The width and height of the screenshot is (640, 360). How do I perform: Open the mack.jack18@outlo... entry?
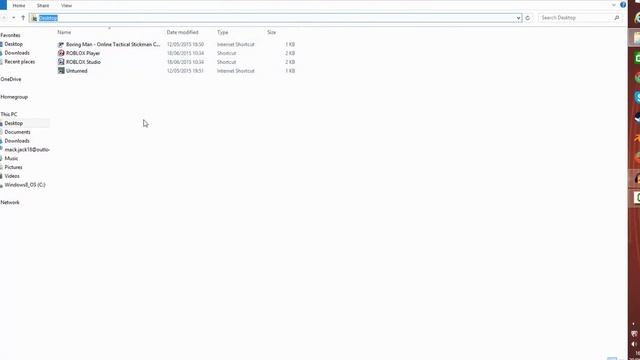(x=27, y=150)
